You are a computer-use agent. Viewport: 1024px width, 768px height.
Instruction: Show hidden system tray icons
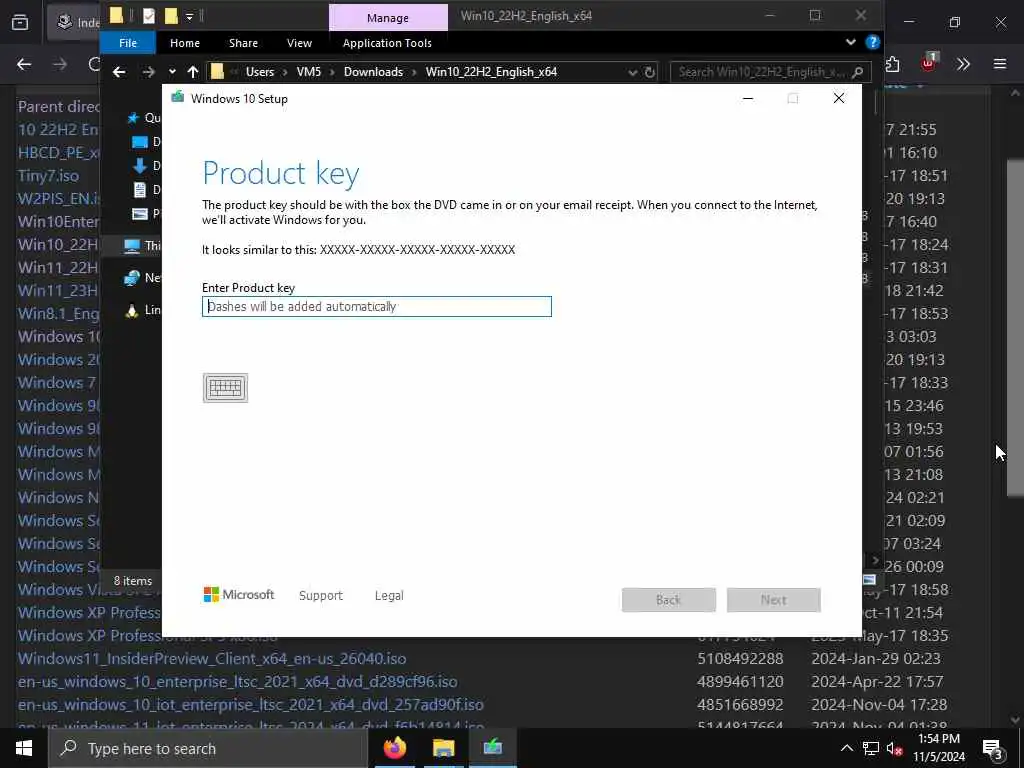point(846,748)
